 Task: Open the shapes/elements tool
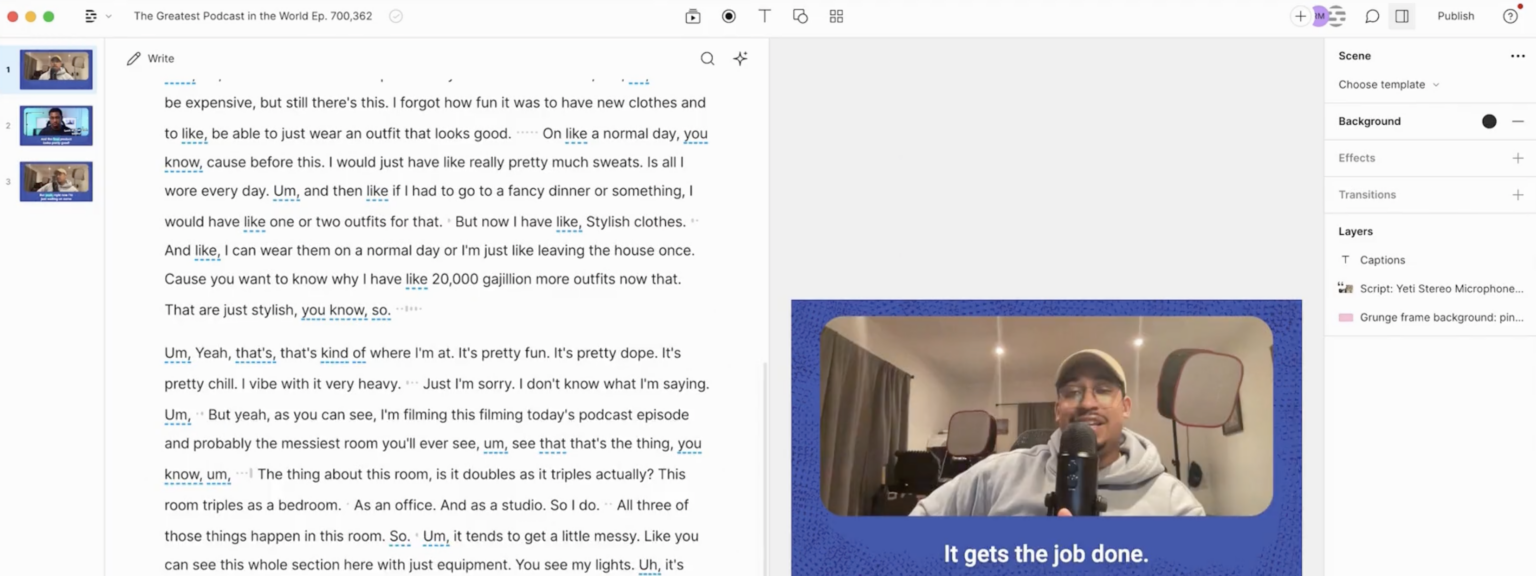coord(800,16)
